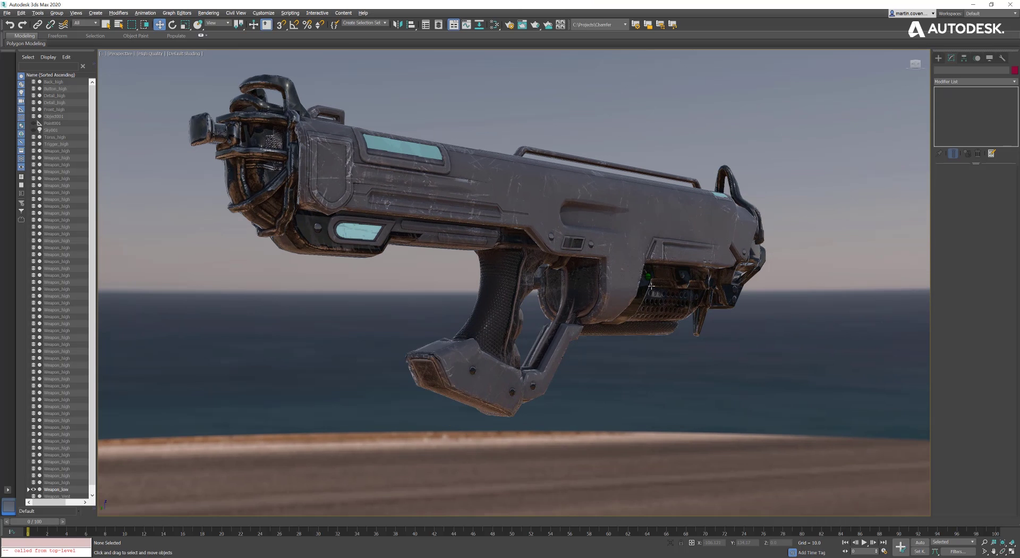Open the Create tab in command panel
Viewport: 1020px width, 558px height.
pyautogui.click(x=938, y=58)
